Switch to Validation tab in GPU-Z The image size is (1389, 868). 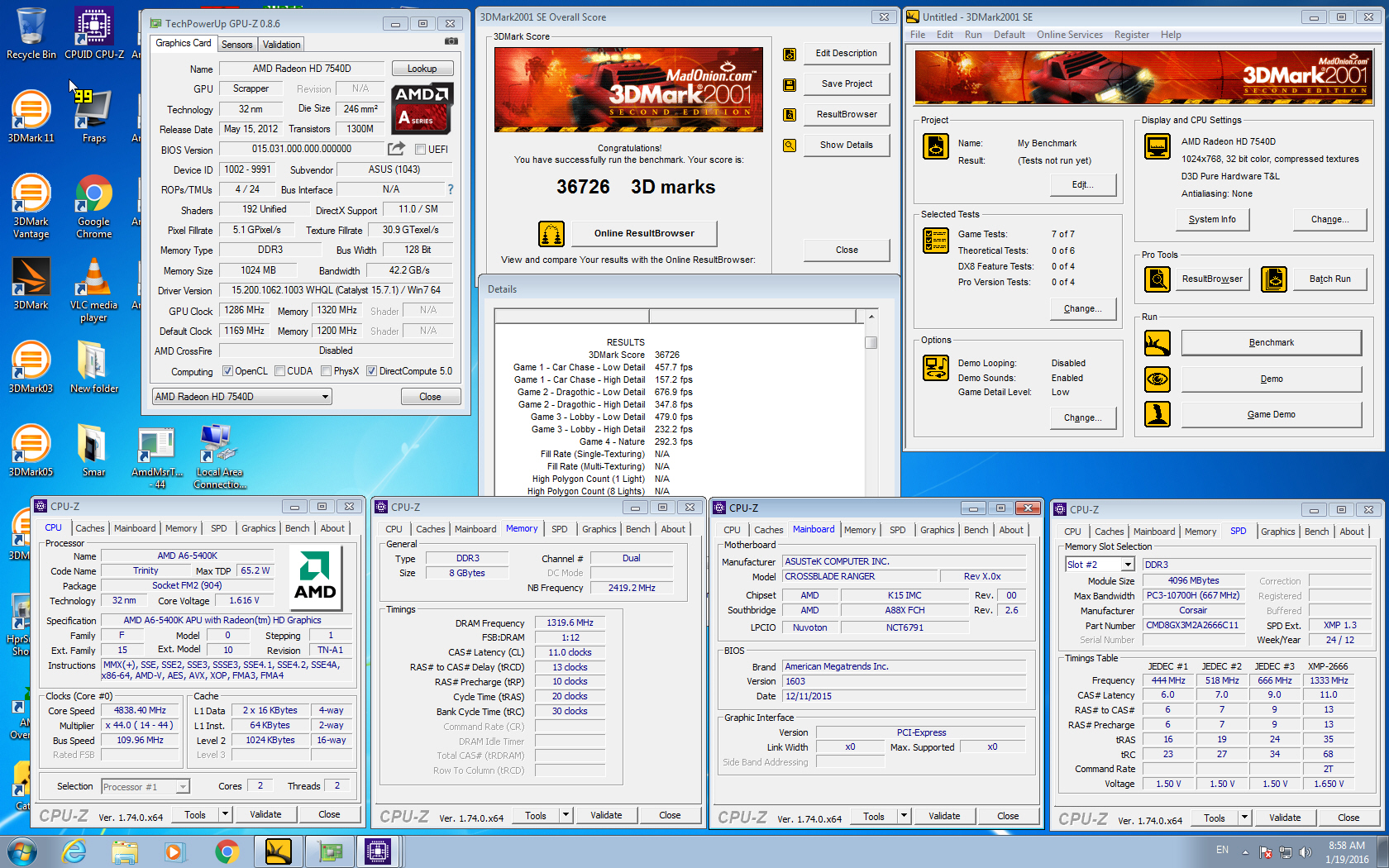point(282,45)
